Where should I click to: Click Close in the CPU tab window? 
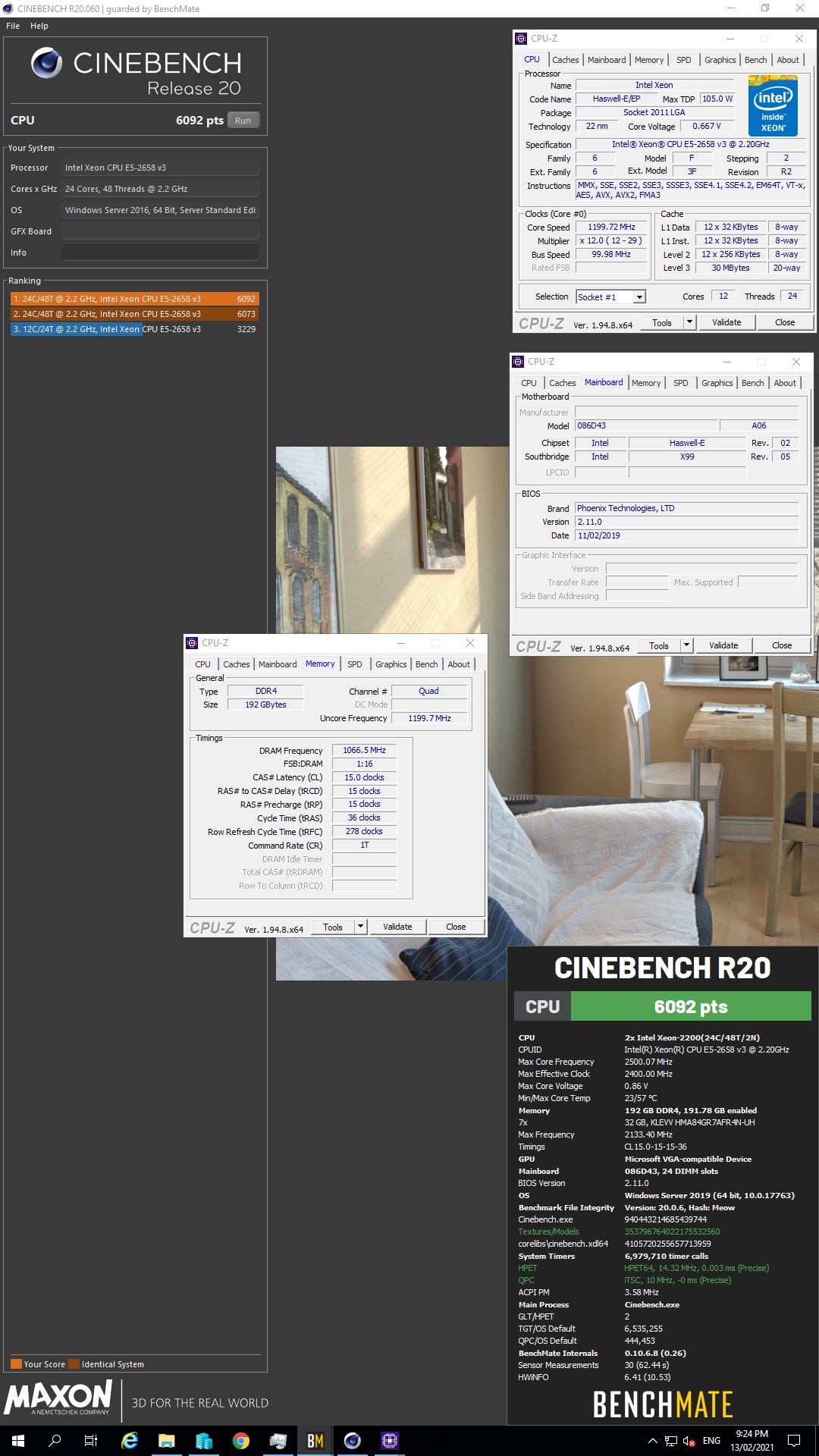point(785,322)
